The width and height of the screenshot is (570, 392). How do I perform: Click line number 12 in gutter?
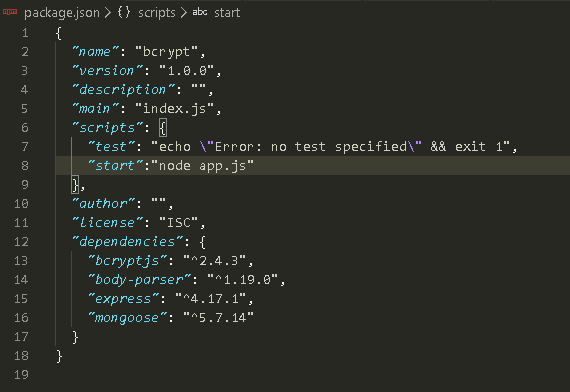tap(21, 242)
